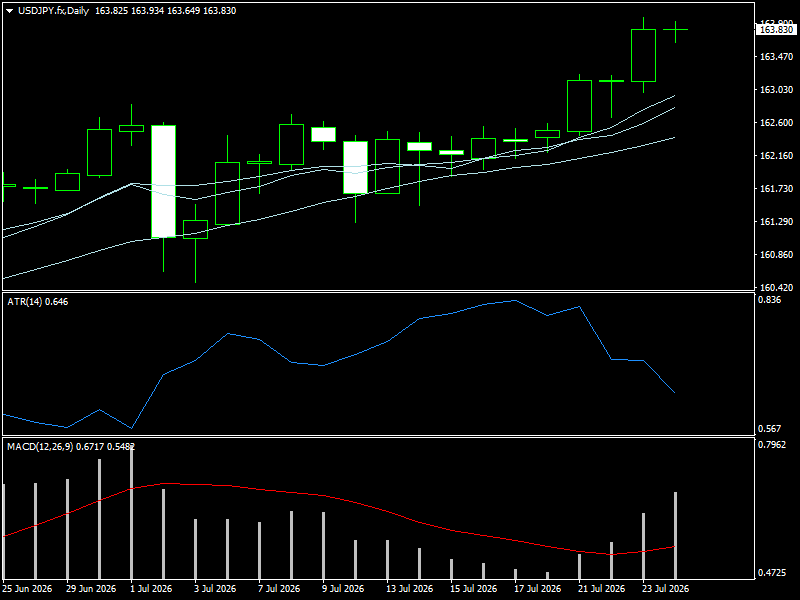Click the 161.290 price axis label
This screenshot has width=800, height=600.
(777, 222)
